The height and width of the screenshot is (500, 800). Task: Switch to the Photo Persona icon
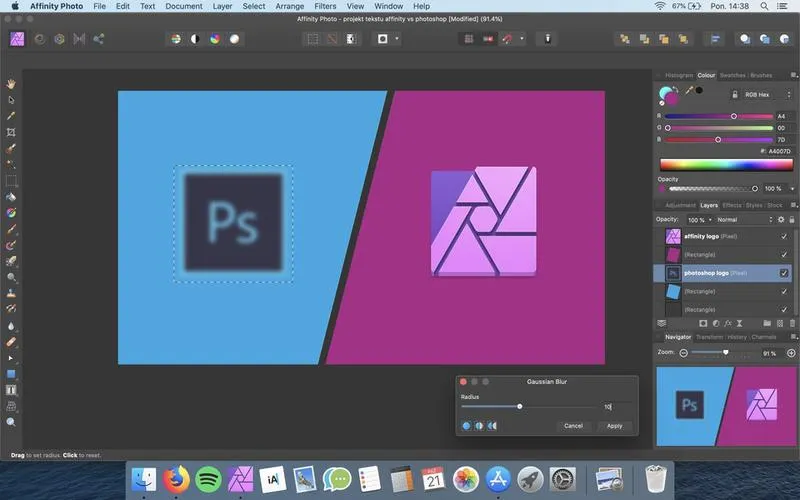pos(17,39)
